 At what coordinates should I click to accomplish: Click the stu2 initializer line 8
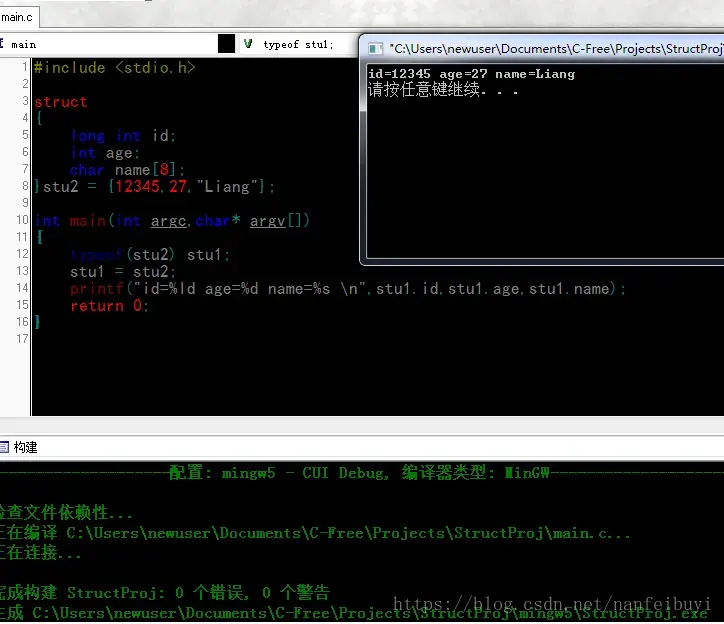click(154, 187)
